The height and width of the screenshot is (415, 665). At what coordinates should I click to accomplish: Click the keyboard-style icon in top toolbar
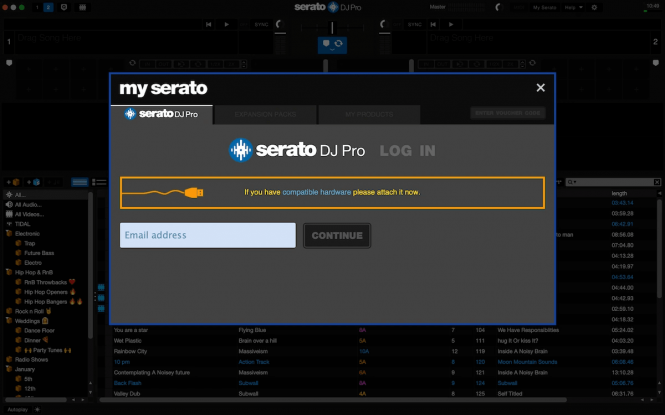[x=82, y=7]
